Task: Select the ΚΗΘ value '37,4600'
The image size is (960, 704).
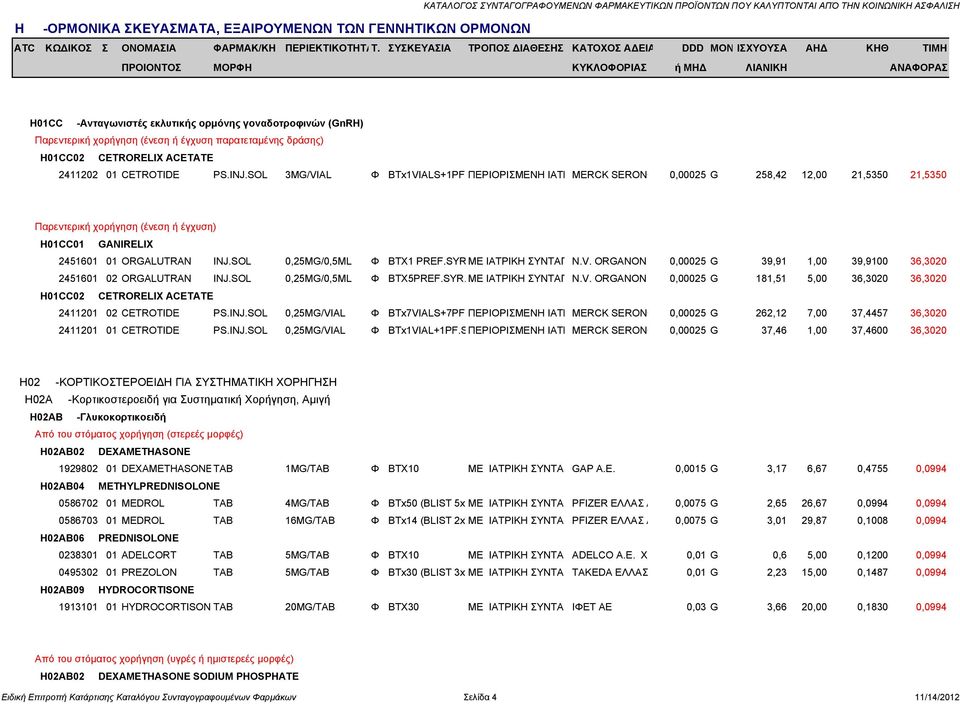Action: coord(869,330)
